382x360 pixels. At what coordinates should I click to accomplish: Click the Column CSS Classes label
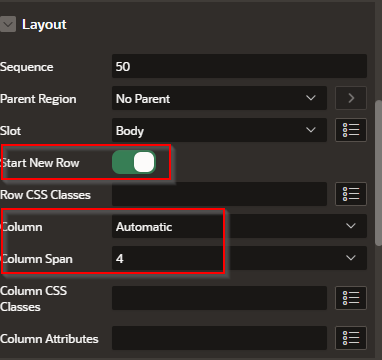coord(33,299)
